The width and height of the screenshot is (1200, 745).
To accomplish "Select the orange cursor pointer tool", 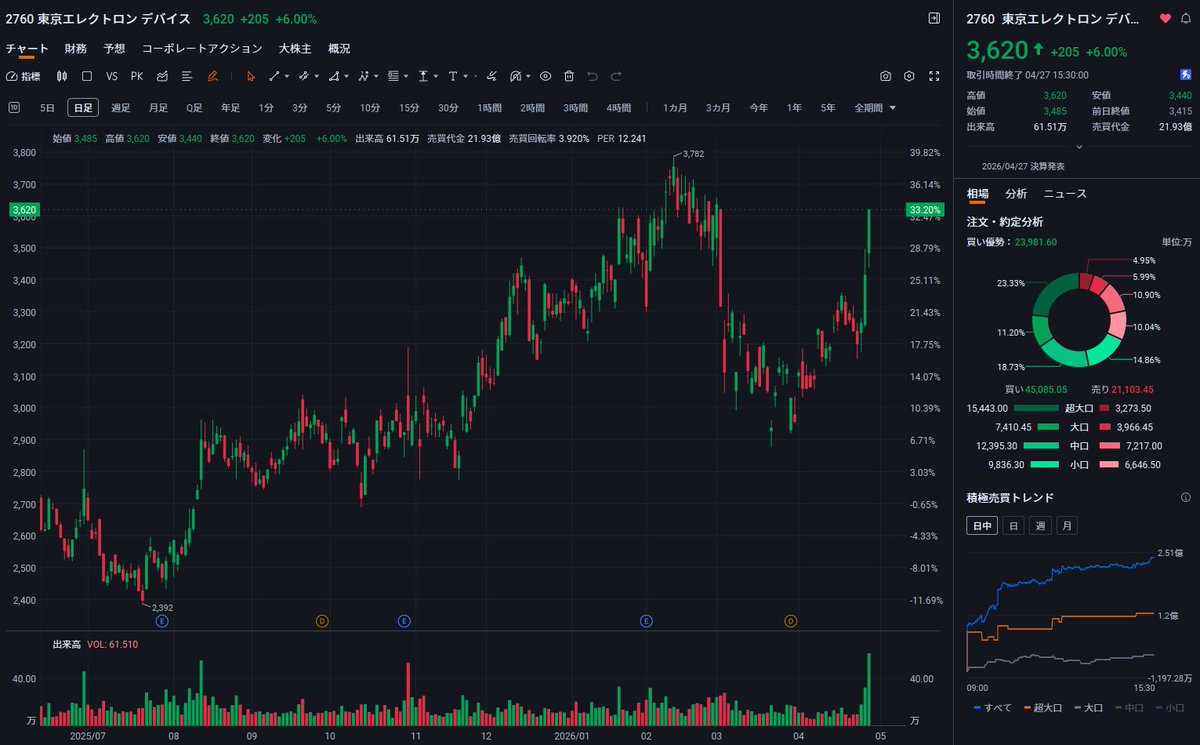I will (x=251, y=76).
